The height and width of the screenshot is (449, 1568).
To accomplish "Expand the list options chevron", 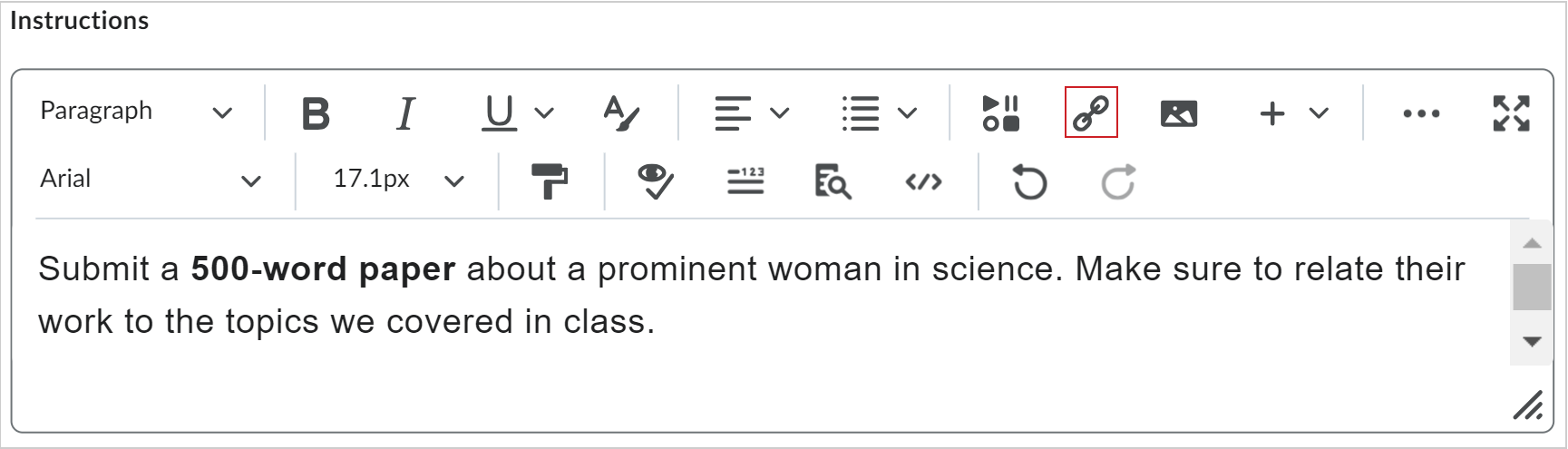I will [907, 113].
